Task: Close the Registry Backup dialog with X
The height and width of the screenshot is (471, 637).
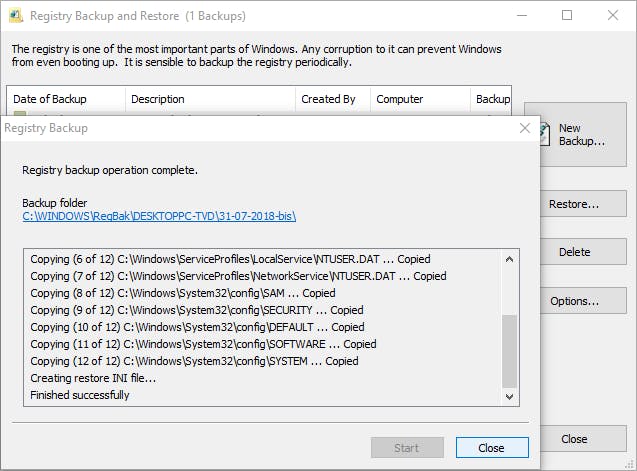Action: click(x=525, y=128)
